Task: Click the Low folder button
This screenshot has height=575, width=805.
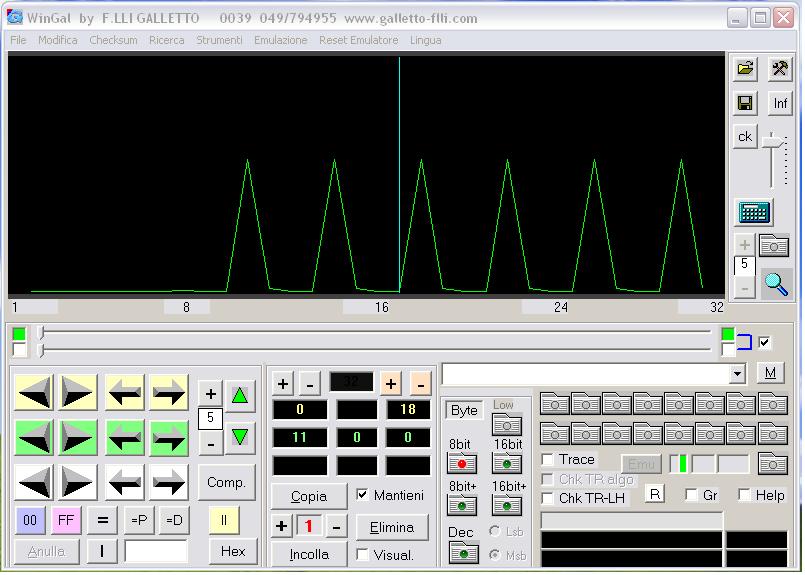Action: pos(507,425)
